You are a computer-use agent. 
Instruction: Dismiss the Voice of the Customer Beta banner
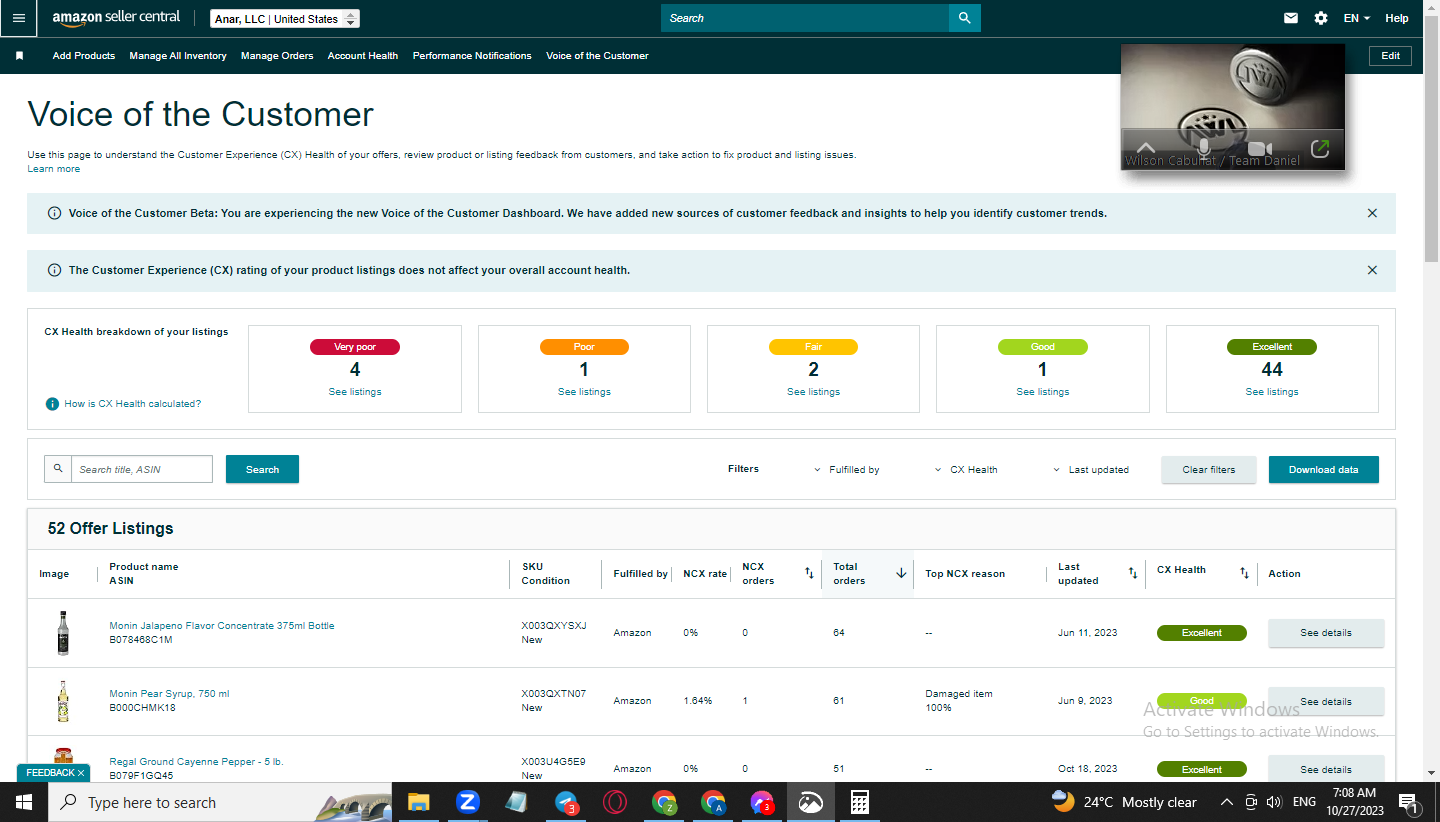[x=1372, y=213]
